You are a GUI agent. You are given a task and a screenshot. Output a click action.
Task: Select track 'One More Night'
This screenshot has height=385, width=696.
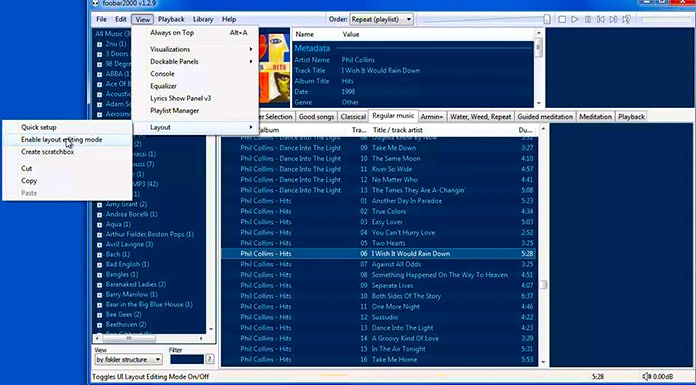pyautogui.click(x=378, y=307)
